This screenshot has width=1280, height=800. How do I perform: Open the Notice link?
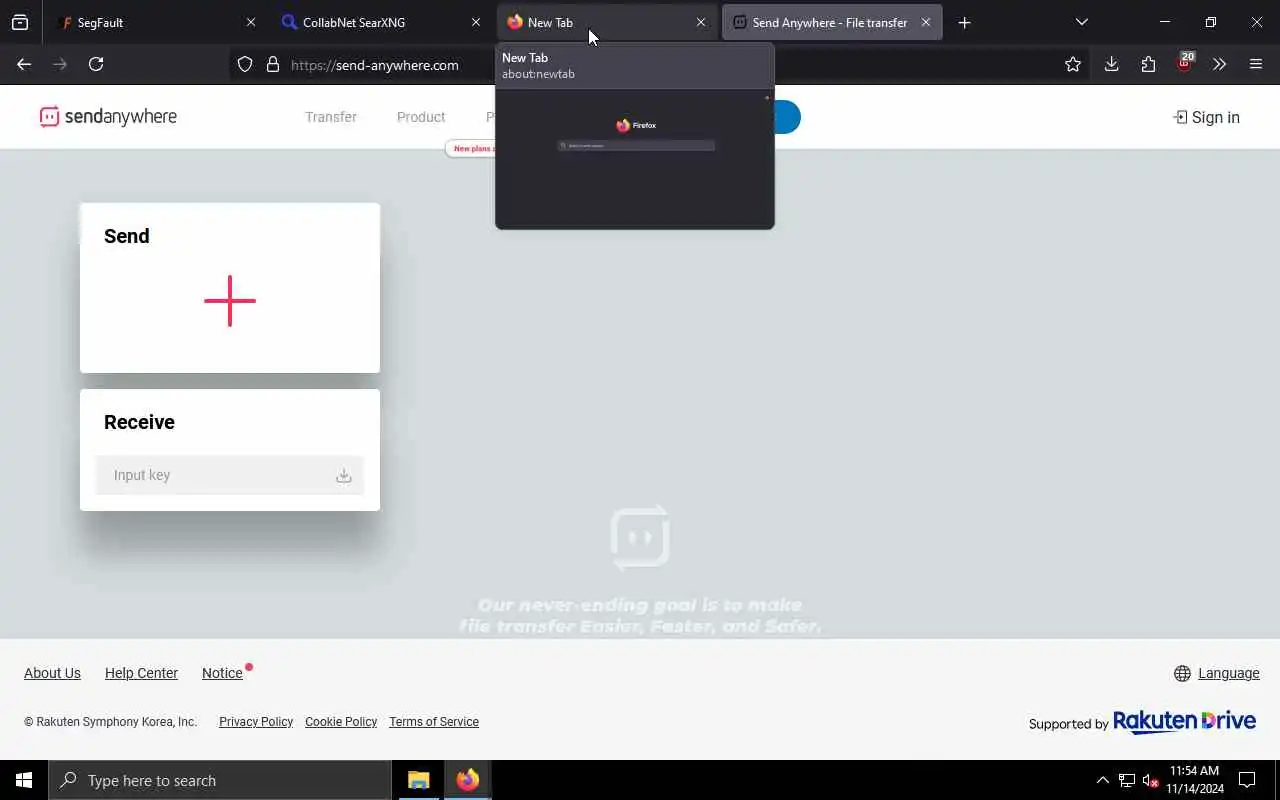pyautogui.click(x=222, y=673)
